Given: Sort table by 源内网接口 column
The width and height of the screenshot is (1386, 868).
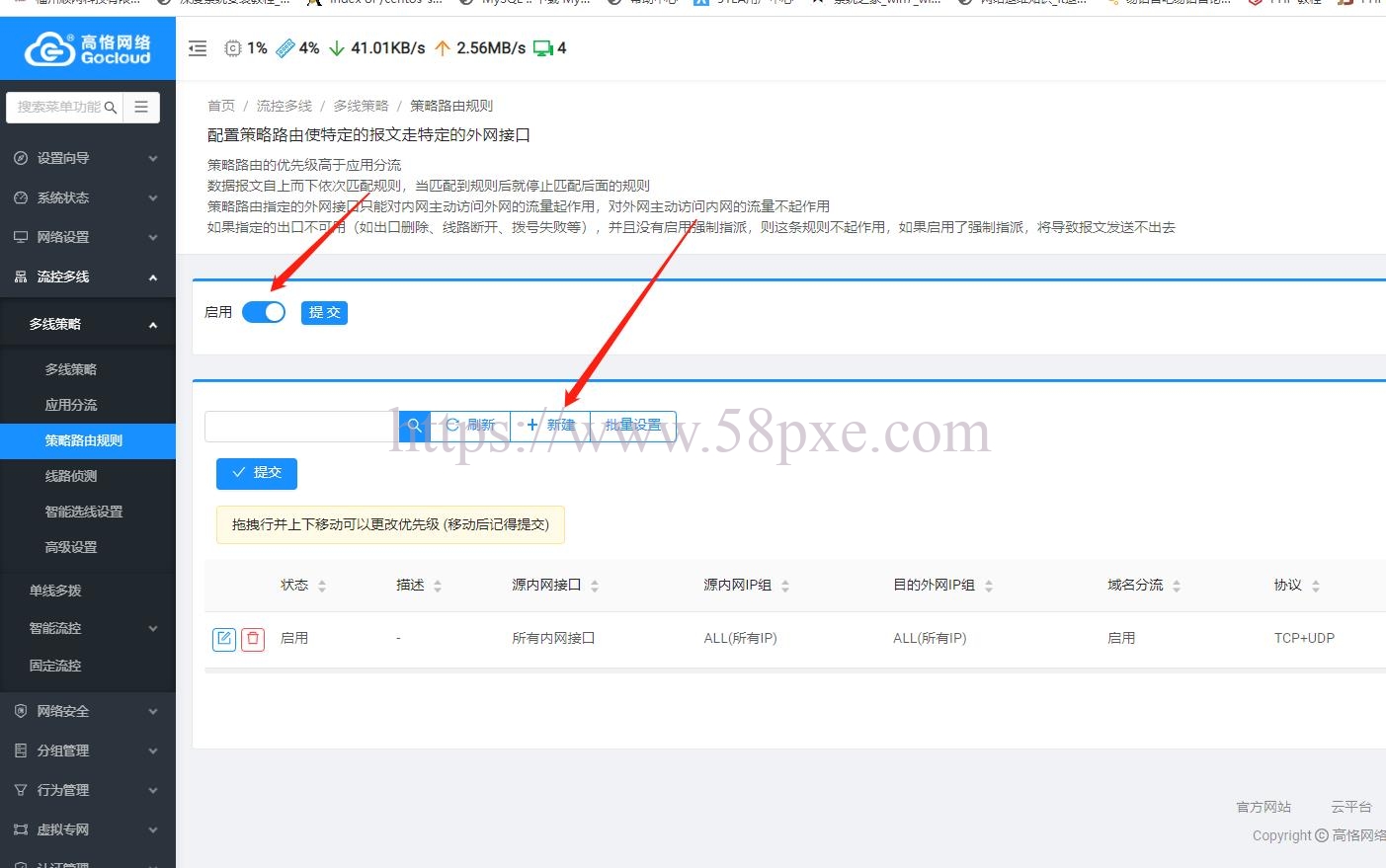Looking at the screenshot, I should (595, 586).
